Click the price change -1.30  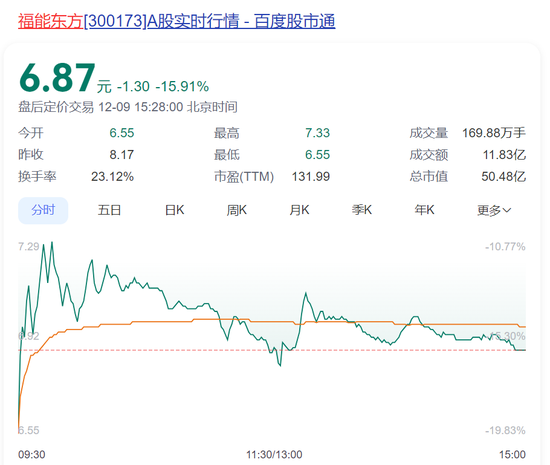133,87
